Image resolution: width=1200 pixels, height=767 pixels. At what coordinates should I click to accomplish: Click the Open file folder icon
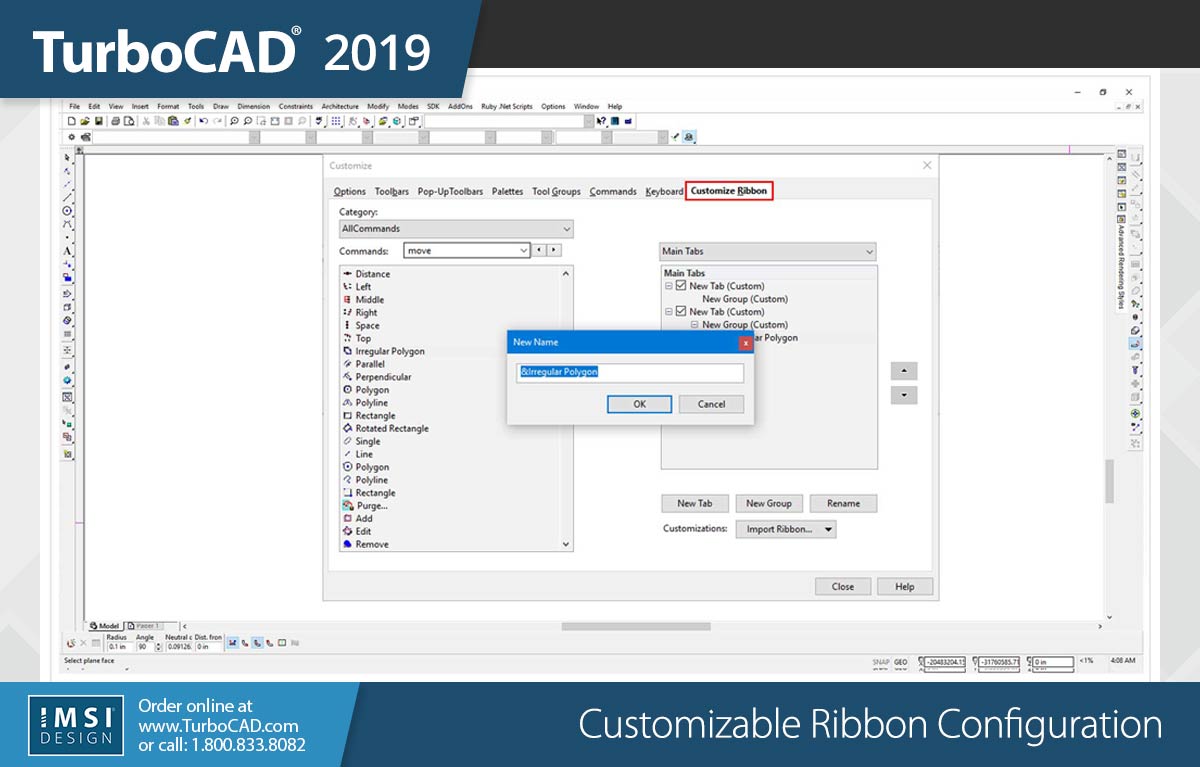[85, 121]
